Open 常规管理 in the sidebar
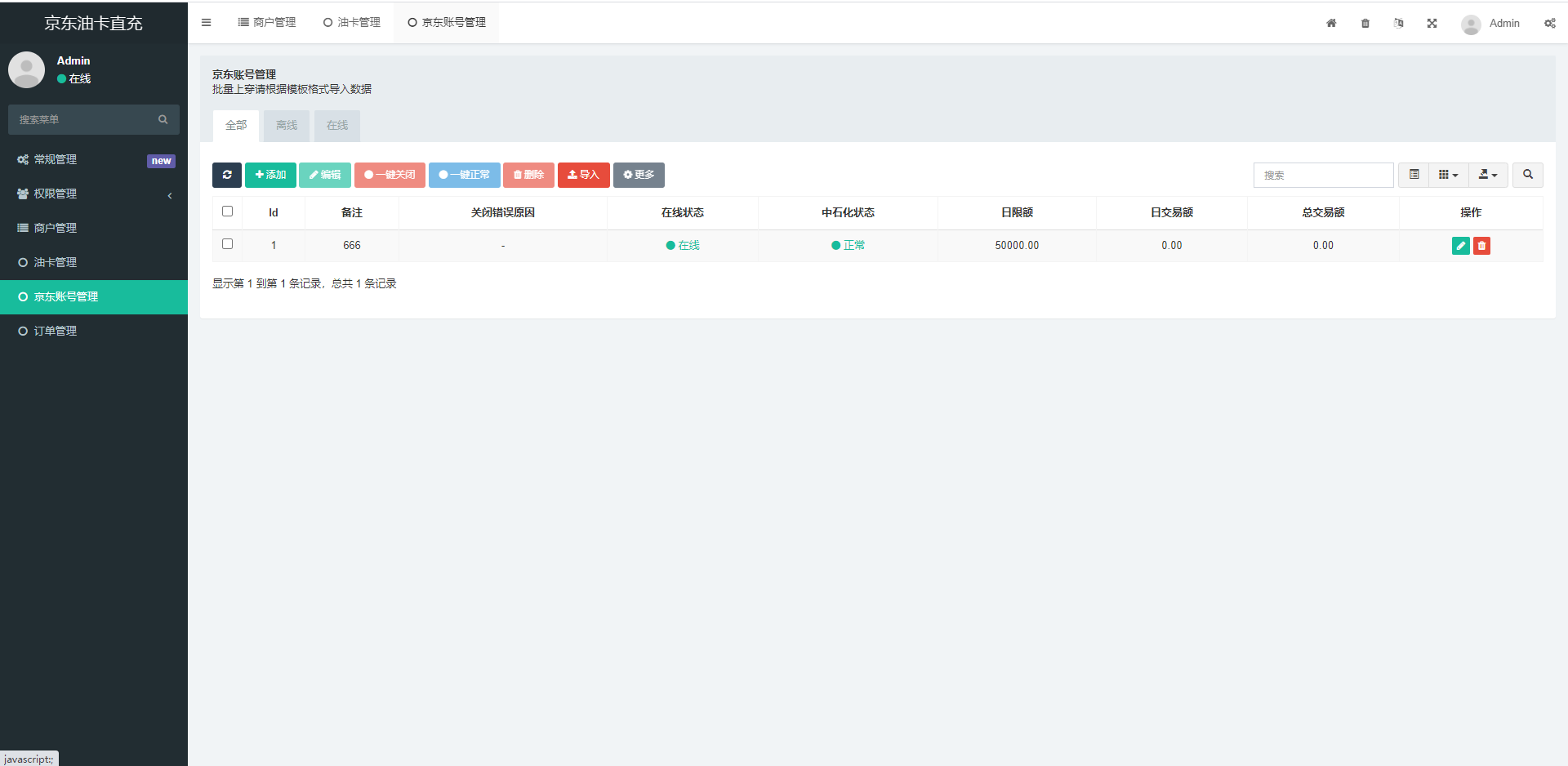Viewport: 1568px width, 766px height. [x=94, y=159]
